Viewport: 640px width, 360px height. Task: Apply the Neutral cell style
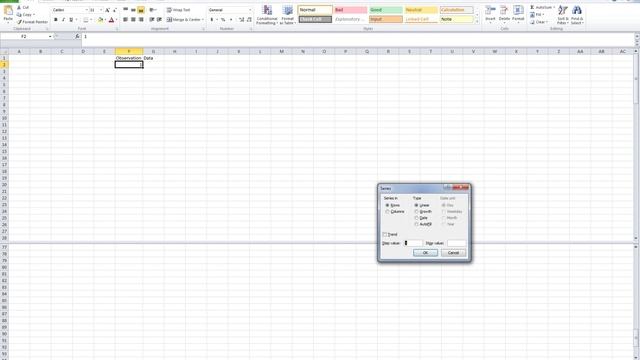[x=421, y=10]
